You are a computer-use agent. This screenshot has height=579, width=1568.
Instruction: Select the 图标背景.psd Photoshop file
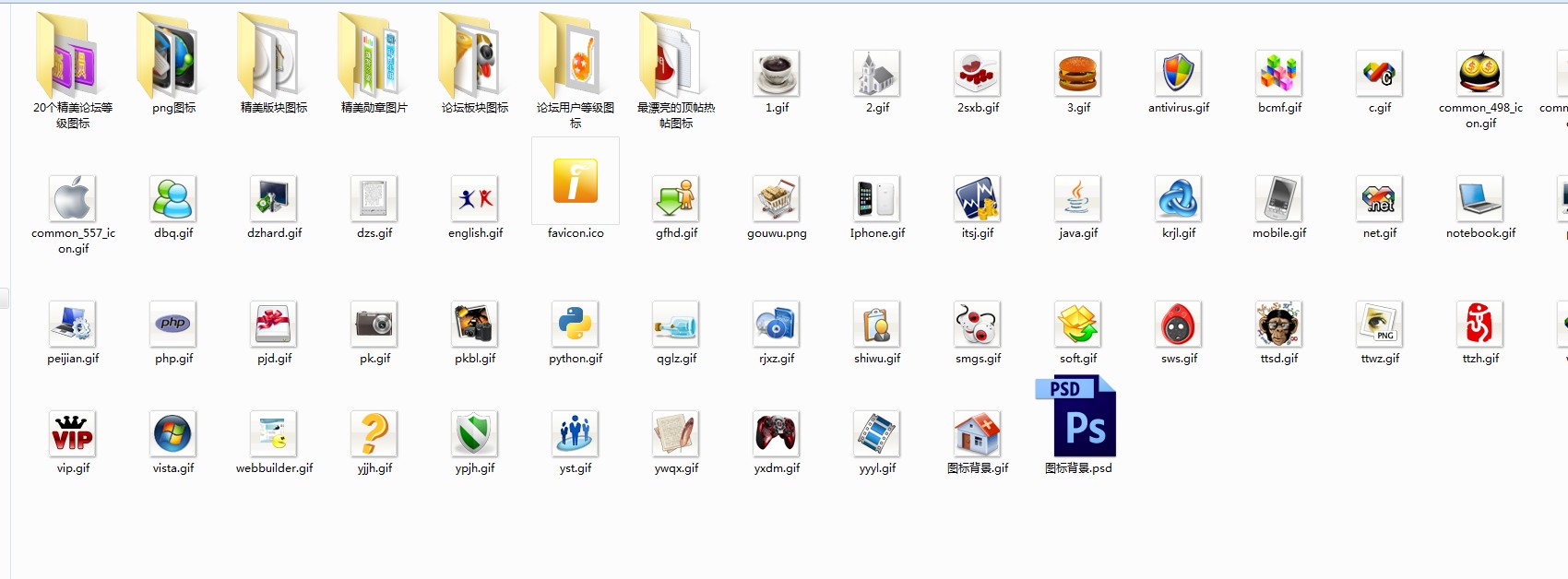tap(1076, 416)
